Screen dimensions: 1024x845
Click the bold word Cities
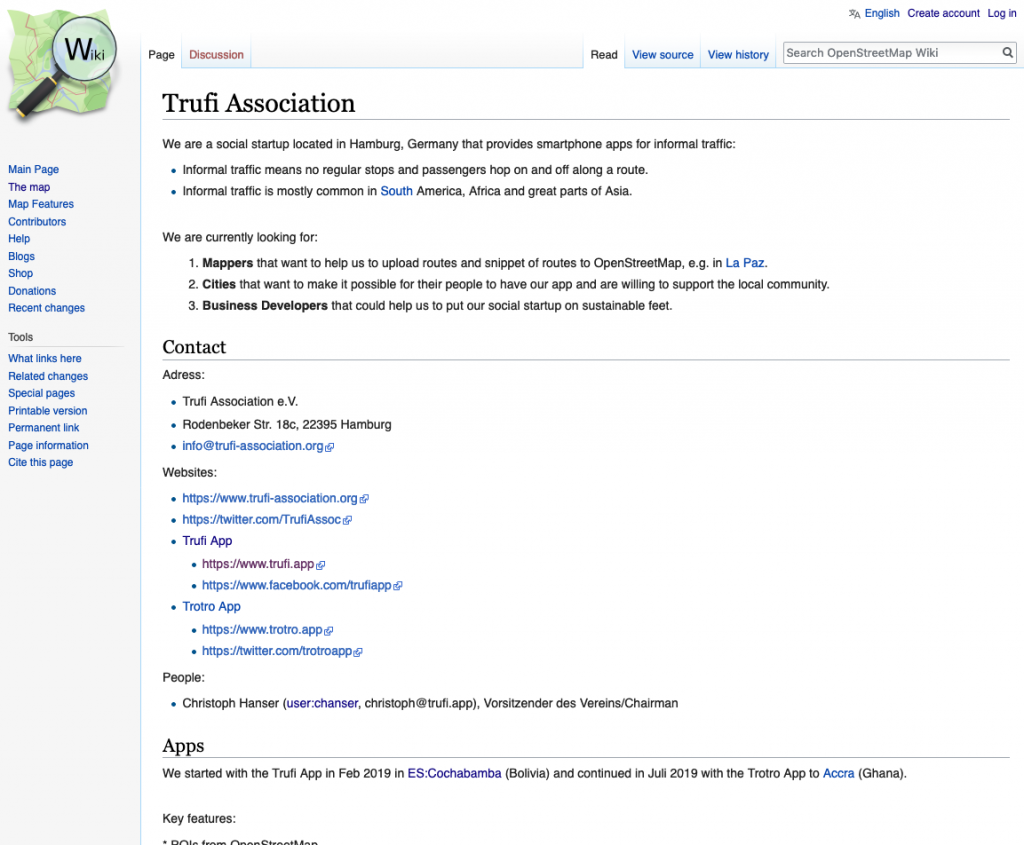[x=219, y=284]
